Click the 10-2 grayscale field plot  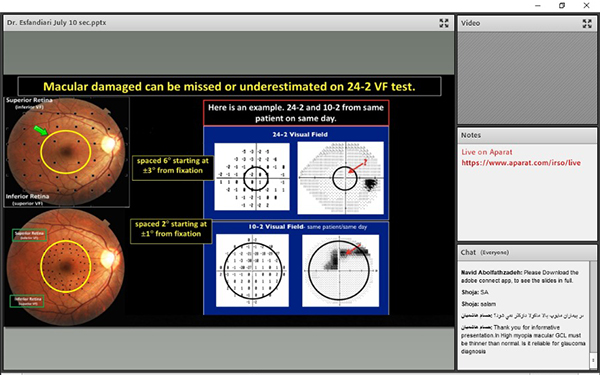point(340,271)
